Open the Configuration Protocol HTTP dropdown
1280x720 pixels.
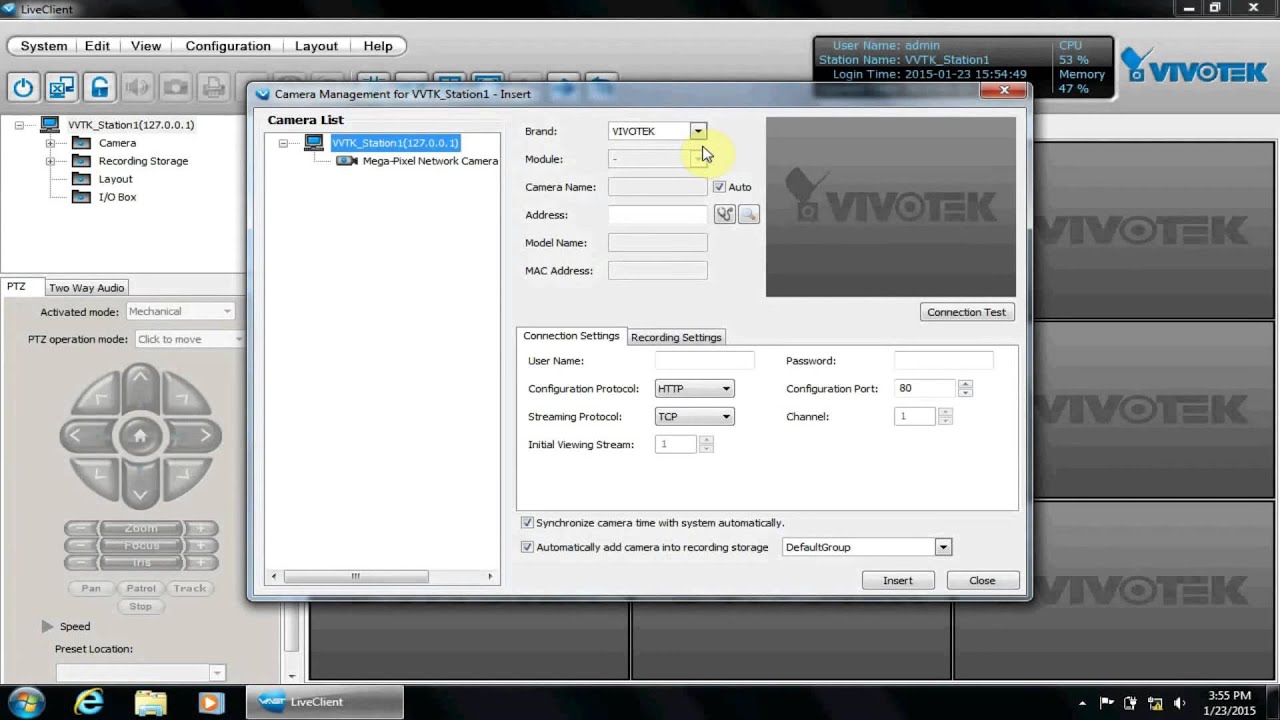click(694, 389)
